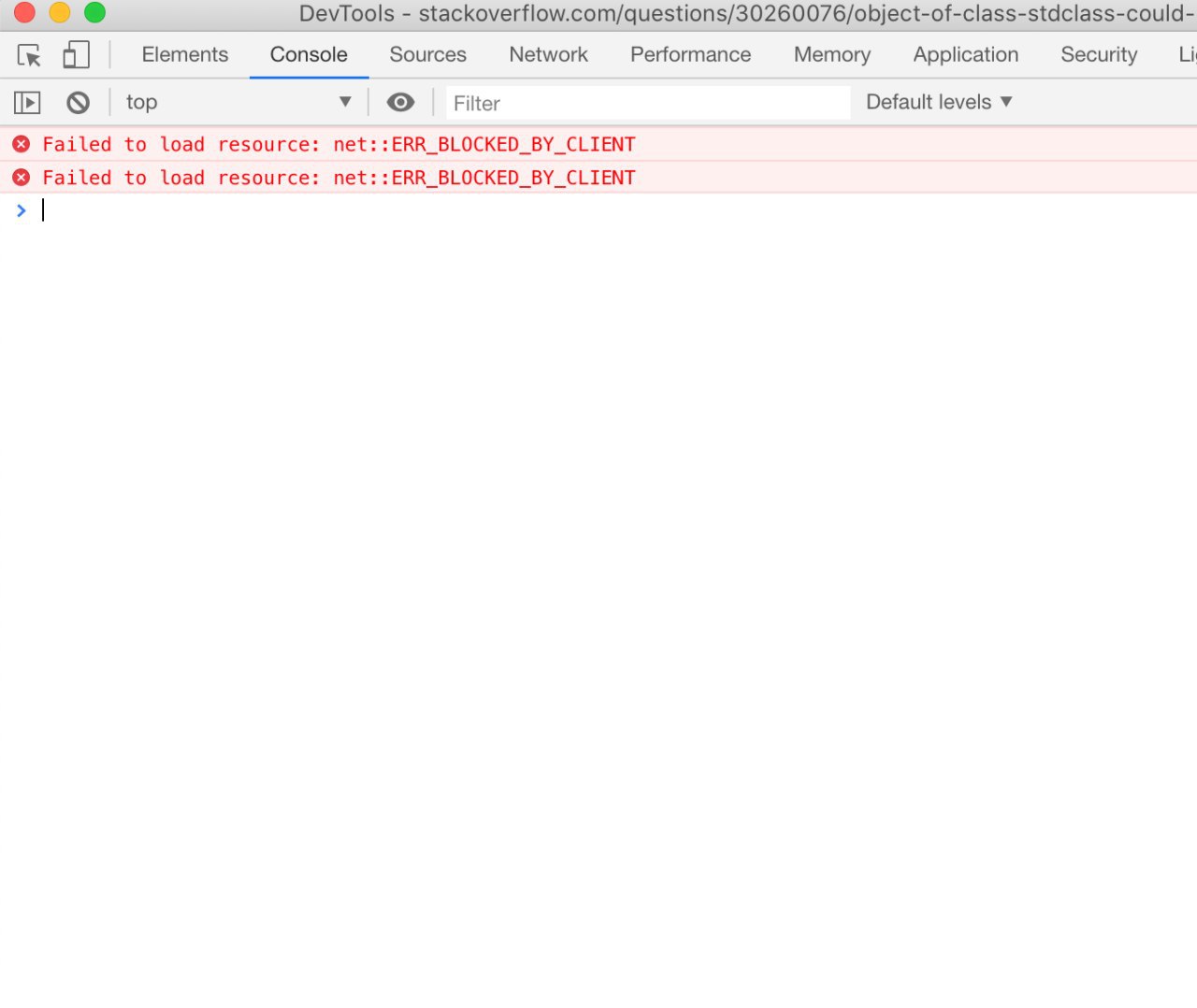
Task: Toggle the device toolbar icon
Action: 76,55
